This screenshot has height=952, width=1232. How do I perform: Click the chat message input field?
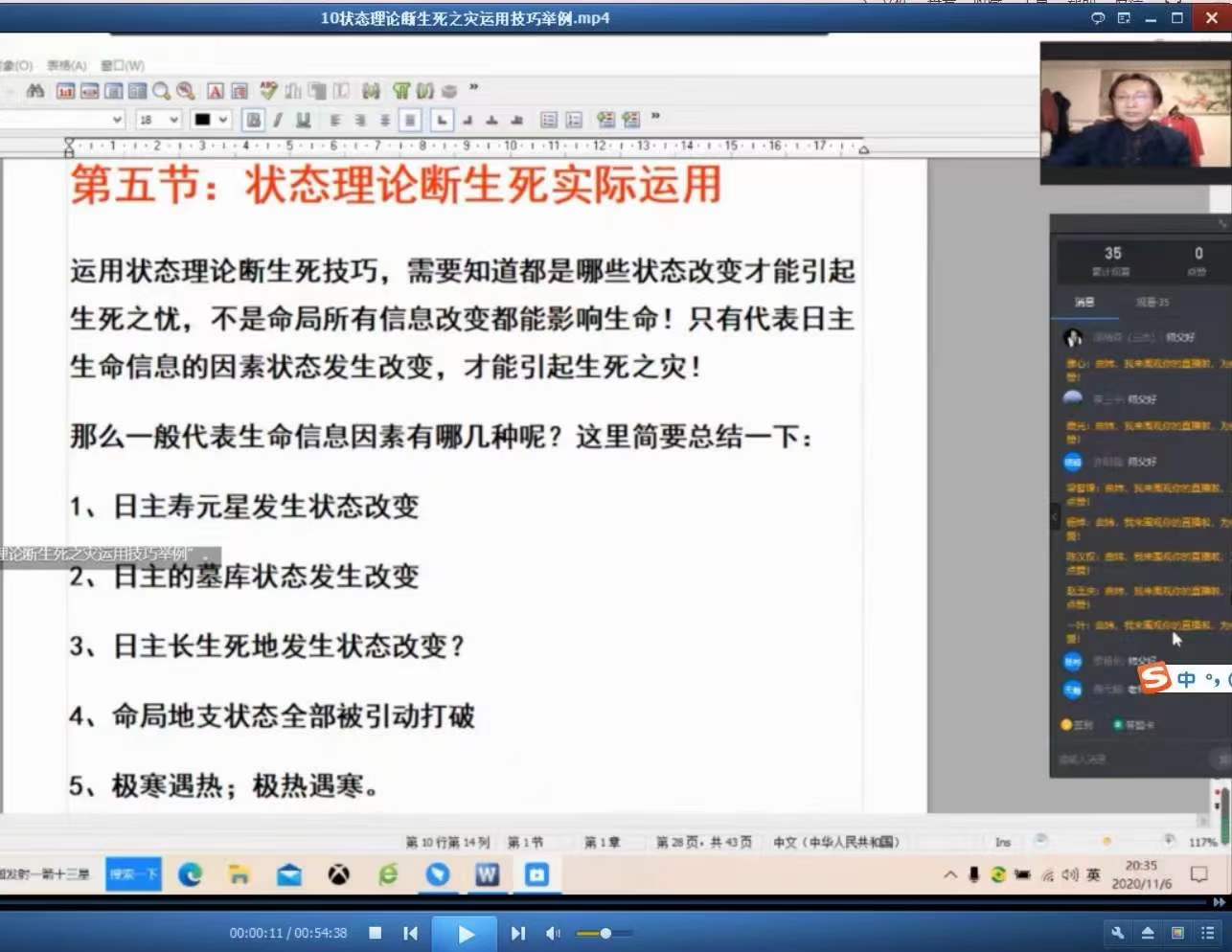pos(1111,758)
